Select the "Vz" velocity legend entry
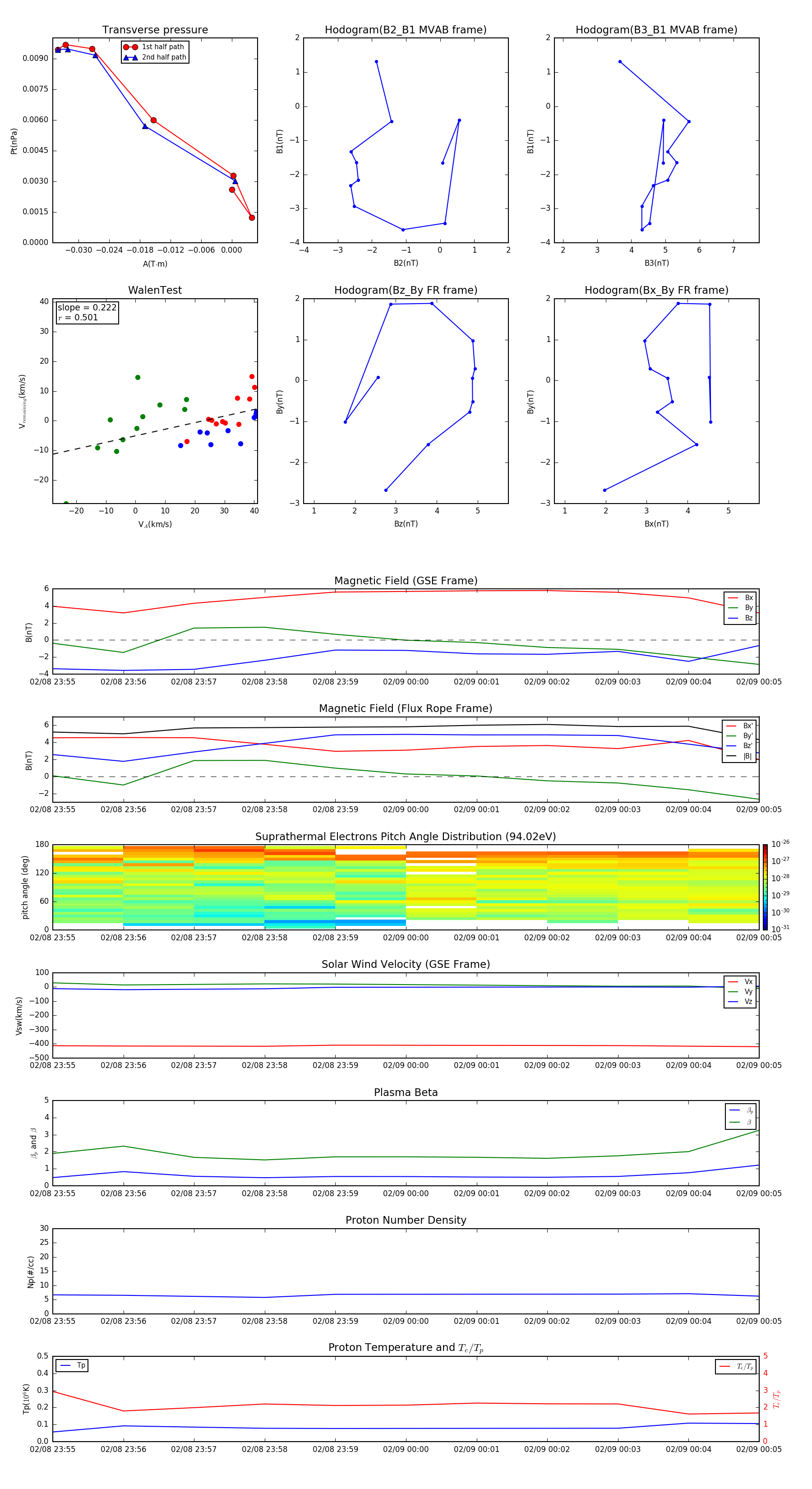The image size is (812, 1489). click(x=740, y=1002)
